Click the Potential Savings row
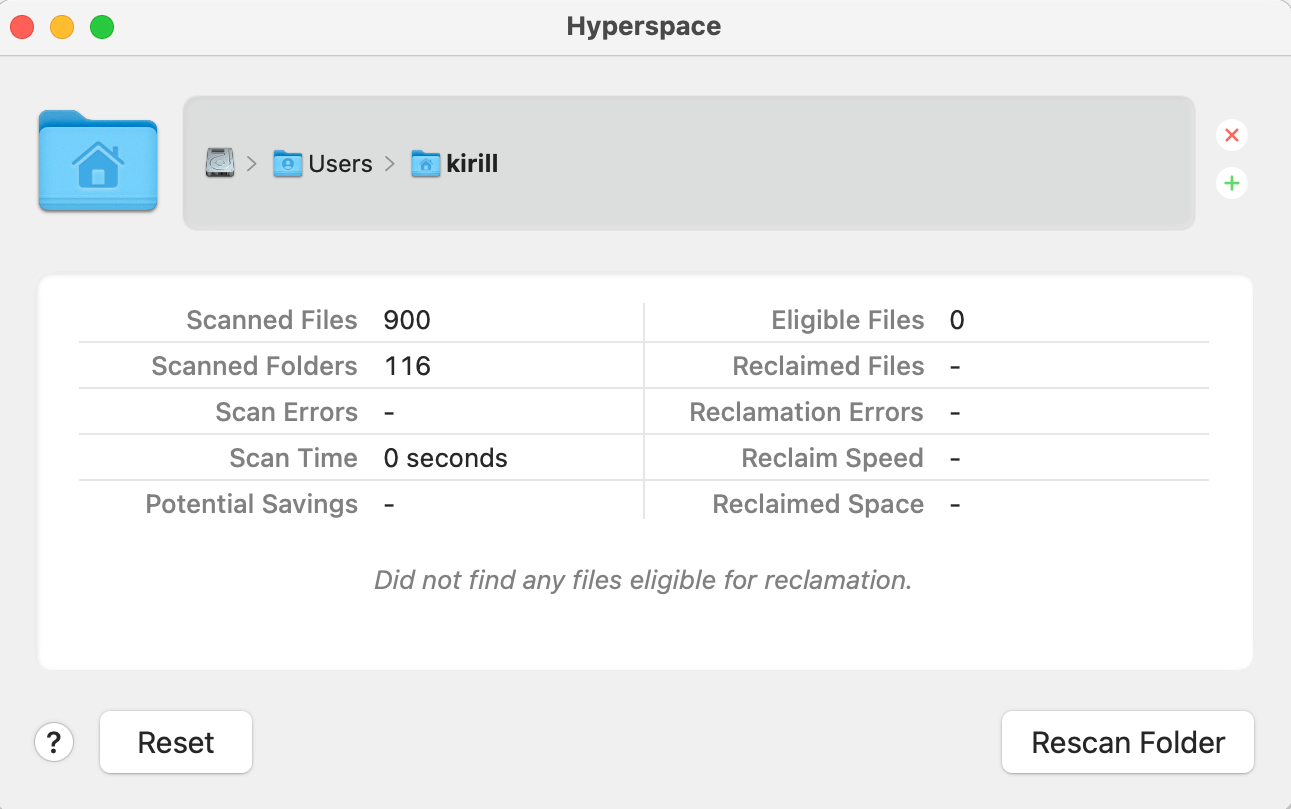The width and height of the screenshot is (1291, 809). pos(251,504)
